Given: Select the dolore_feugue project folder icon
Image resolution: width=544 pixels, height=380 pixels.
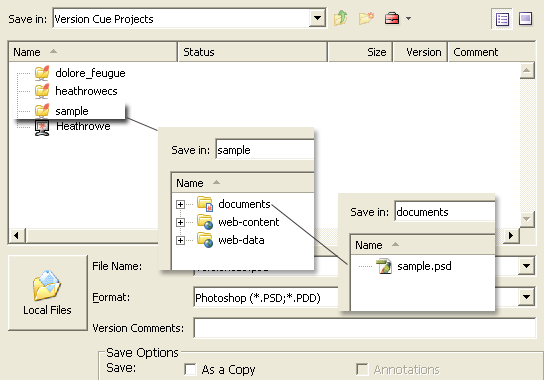Looking at the screenshot, I should point(42,73).
